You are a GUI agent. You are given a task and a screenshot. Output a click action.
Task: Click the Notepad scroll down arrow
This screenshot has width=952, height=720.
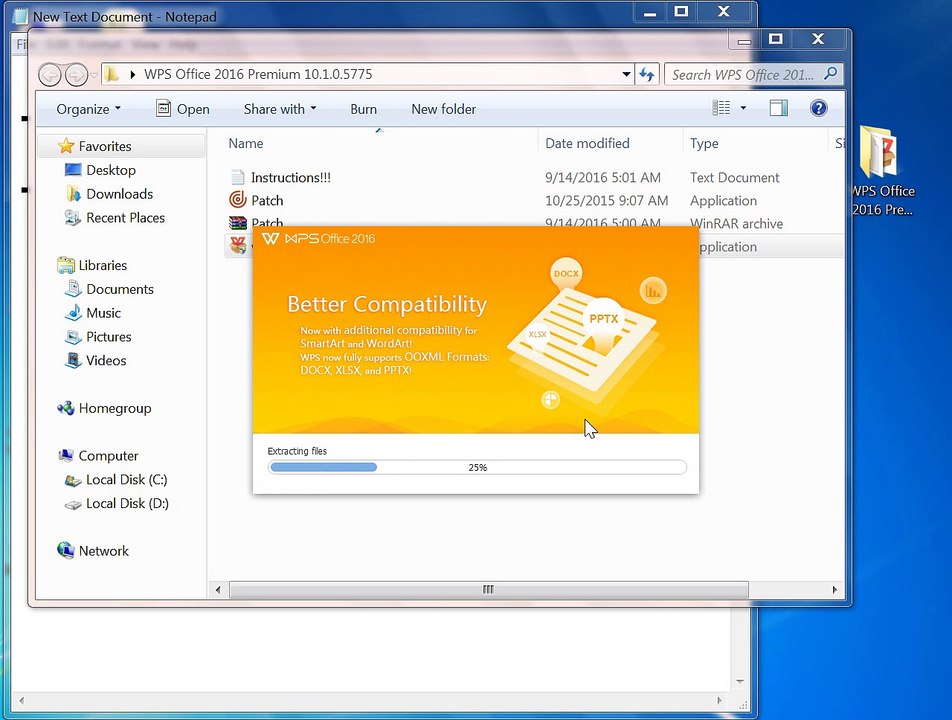740,682
